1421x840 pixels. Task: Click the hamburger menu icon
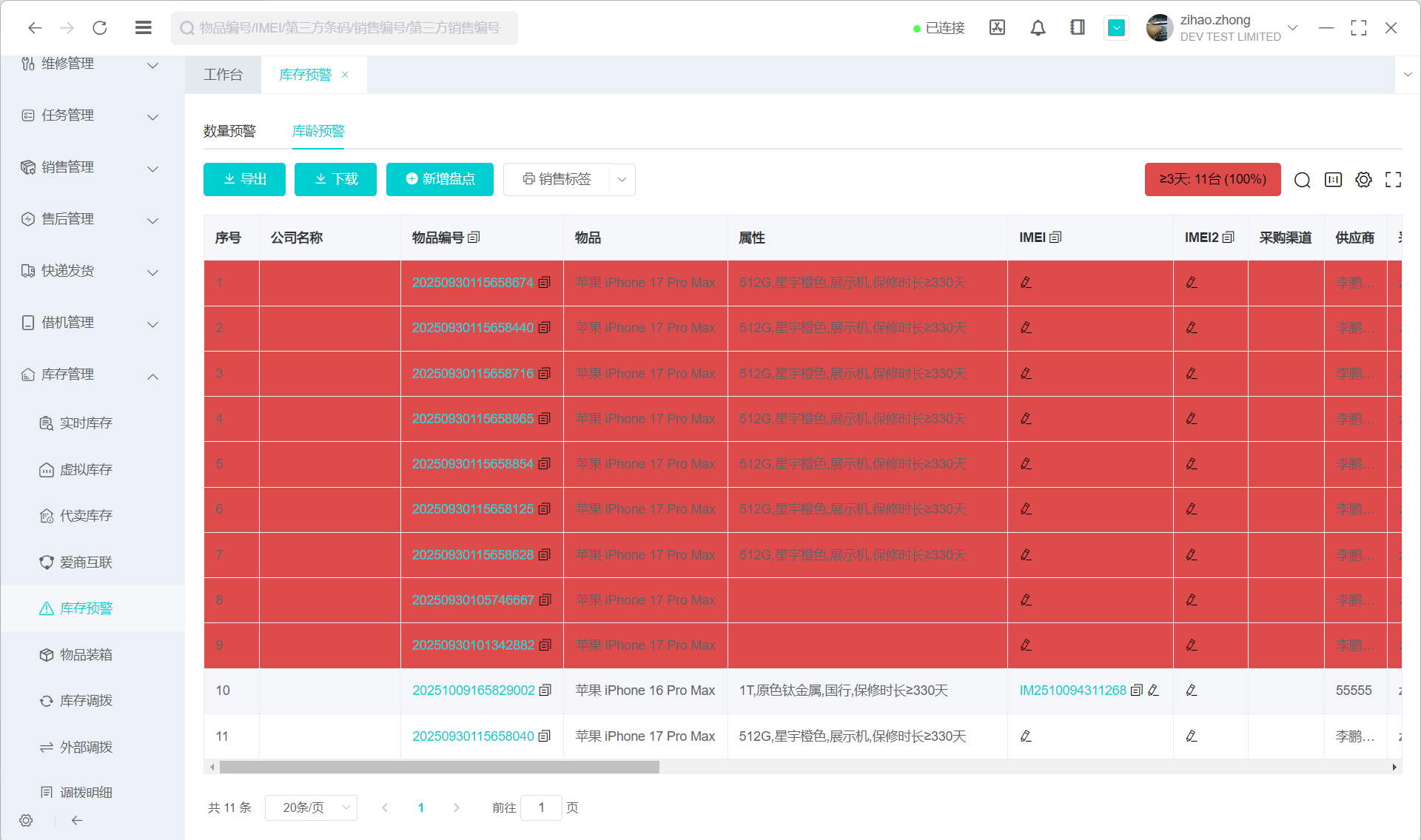click(x=144, y=28)
